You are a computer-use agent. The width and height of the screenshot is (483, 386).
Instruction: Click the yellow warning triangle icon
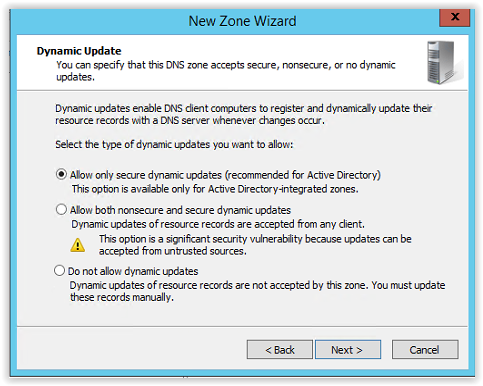point(78,245)
